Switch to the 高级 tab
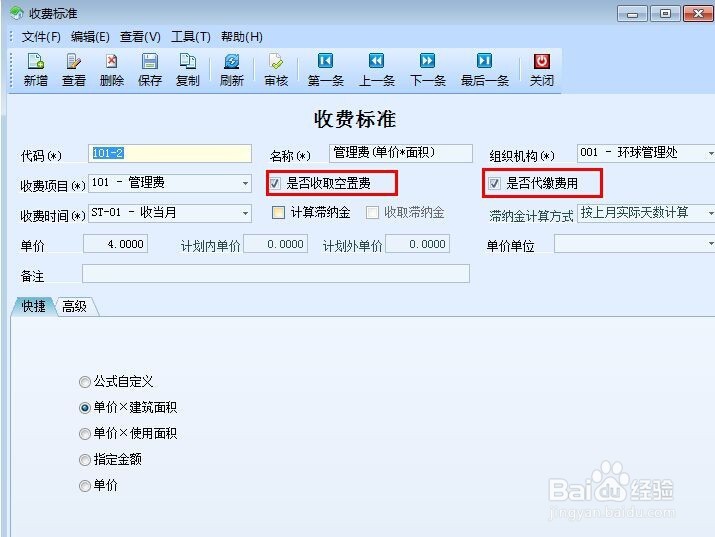Viewport: 715px width, 537px height. coord(74,306)
